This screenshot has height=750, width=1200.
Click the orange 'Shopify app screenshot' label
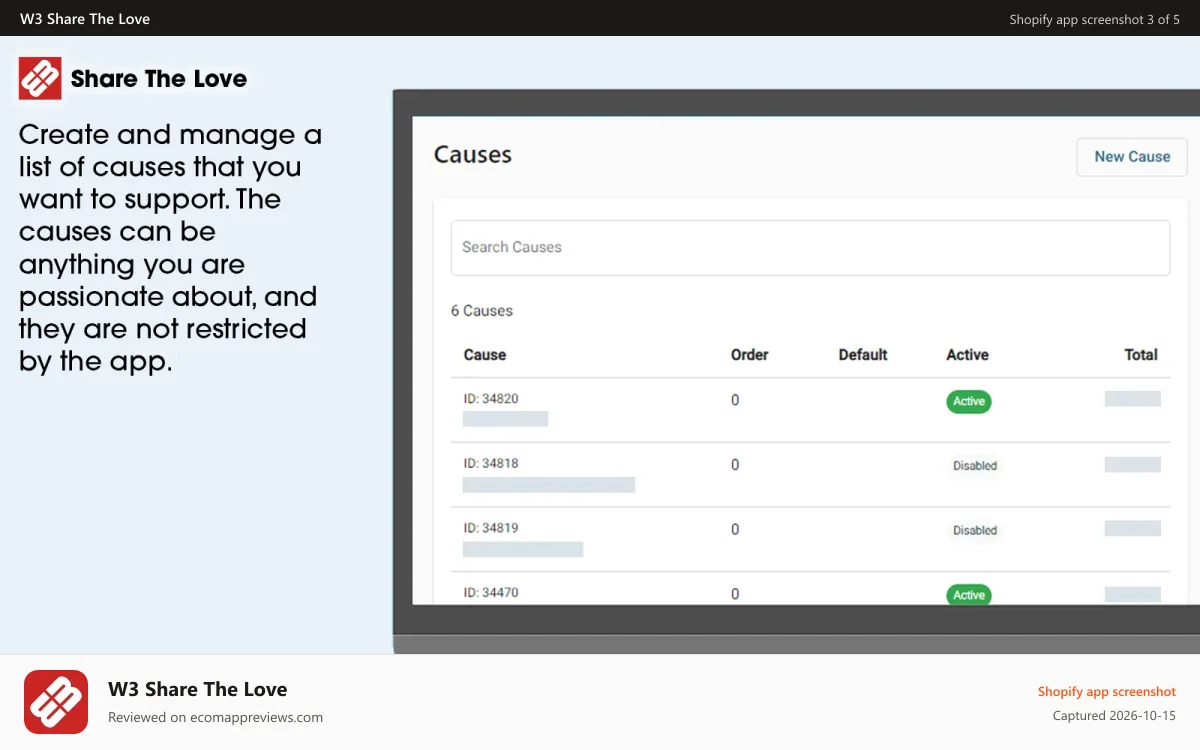coord(1107,691)
